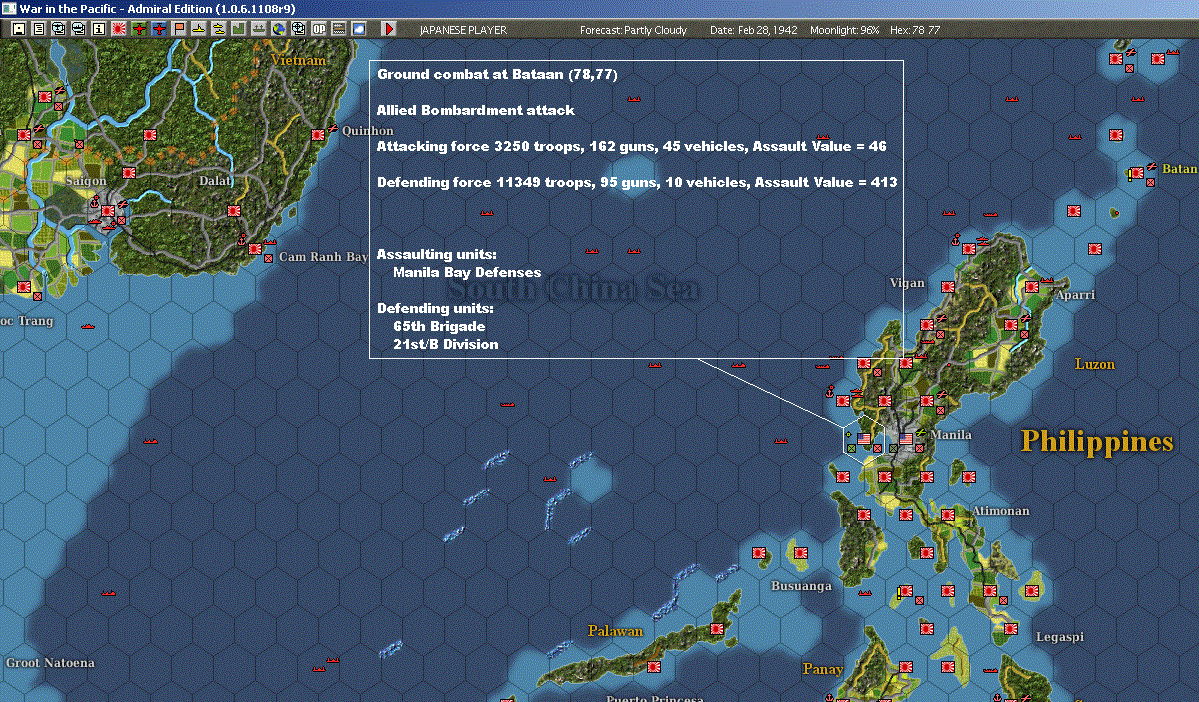Click the green terrain shape toolbar icon
Screen dimensions: 1199x702
point(239,29)
